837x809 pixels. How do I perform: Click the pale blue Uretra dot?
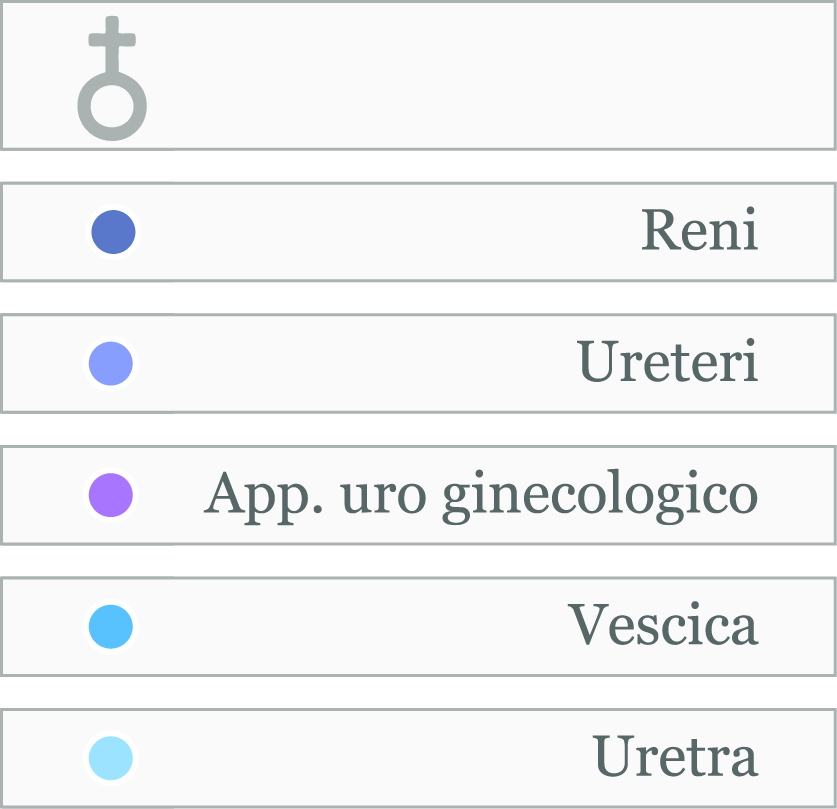tap(111, 758)
